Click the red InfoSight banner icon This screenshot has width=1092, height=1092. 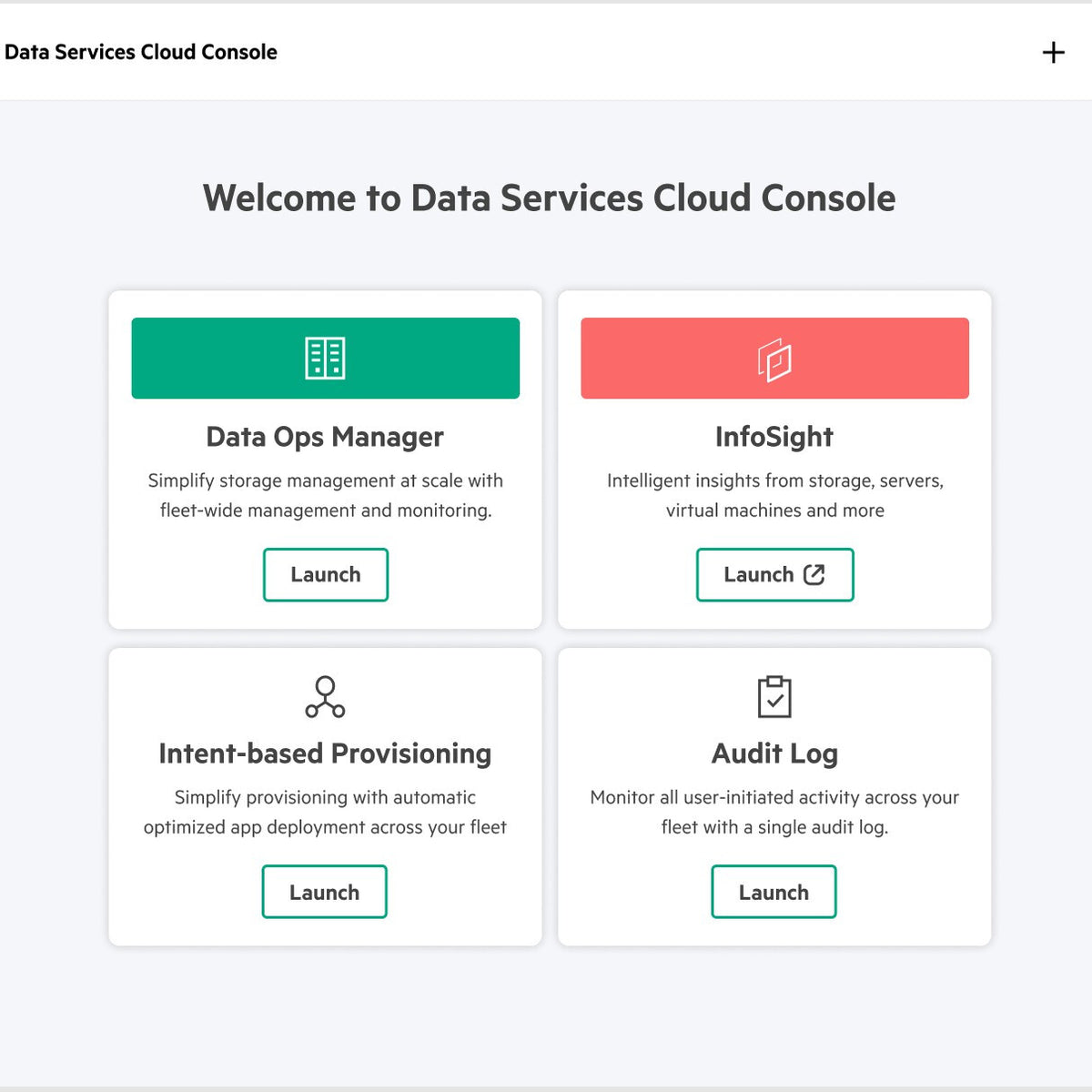[774, 359]
